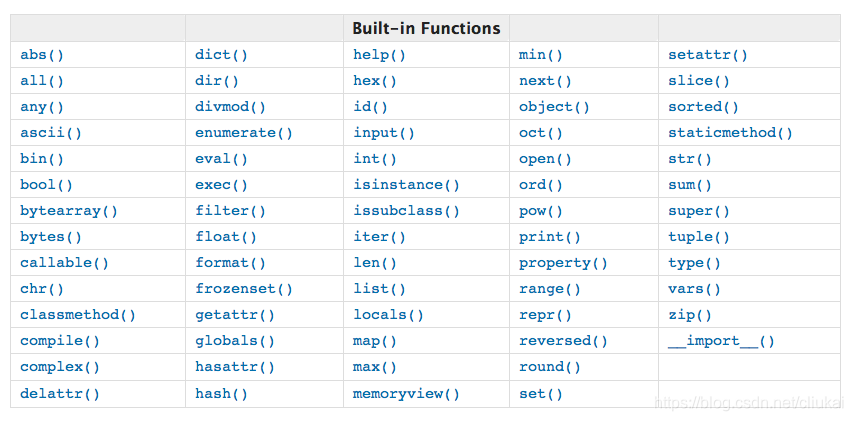Click the issubclass() link
Screen dimensions: 853x421
point(406,211)
